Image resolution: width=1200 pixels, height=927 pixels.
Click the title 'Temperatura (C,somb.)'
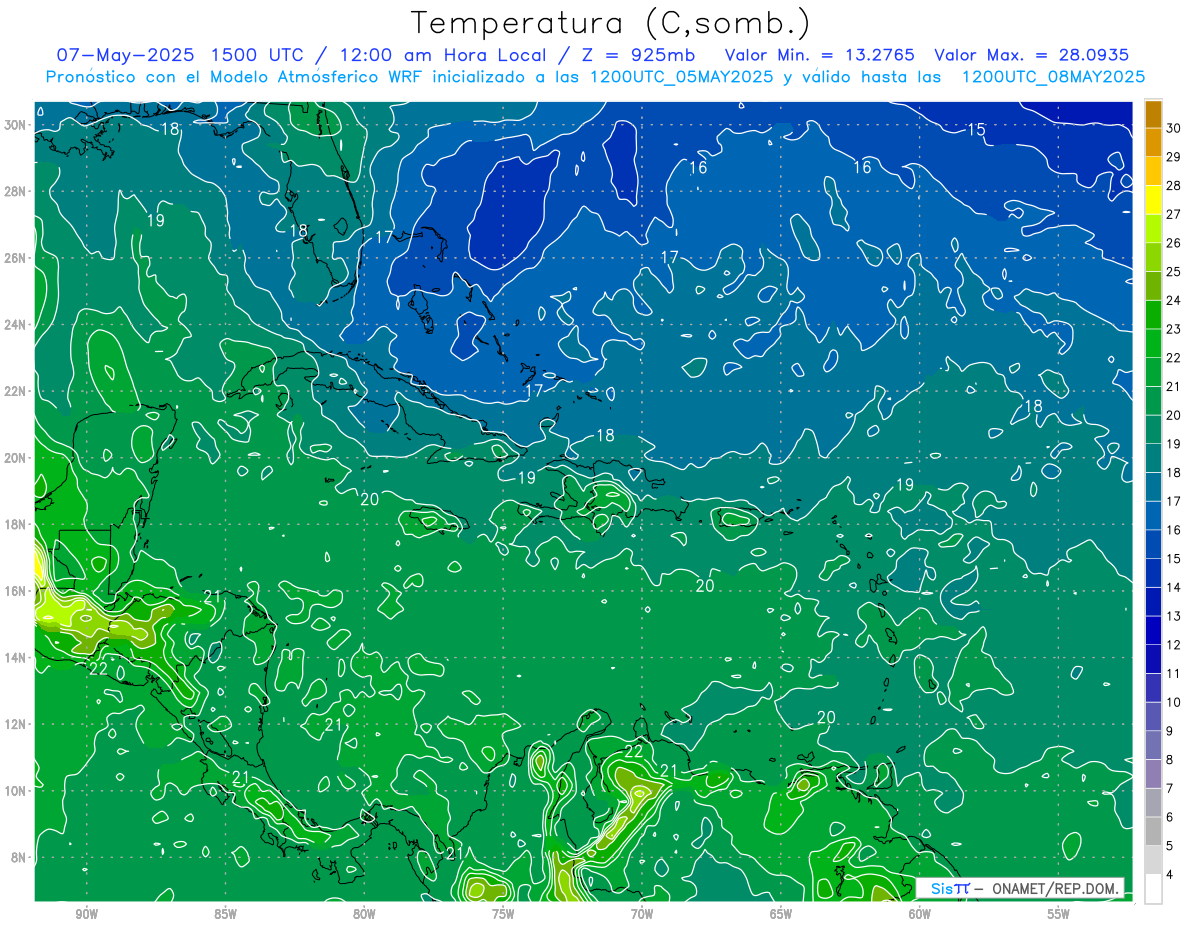pos(610,23)
